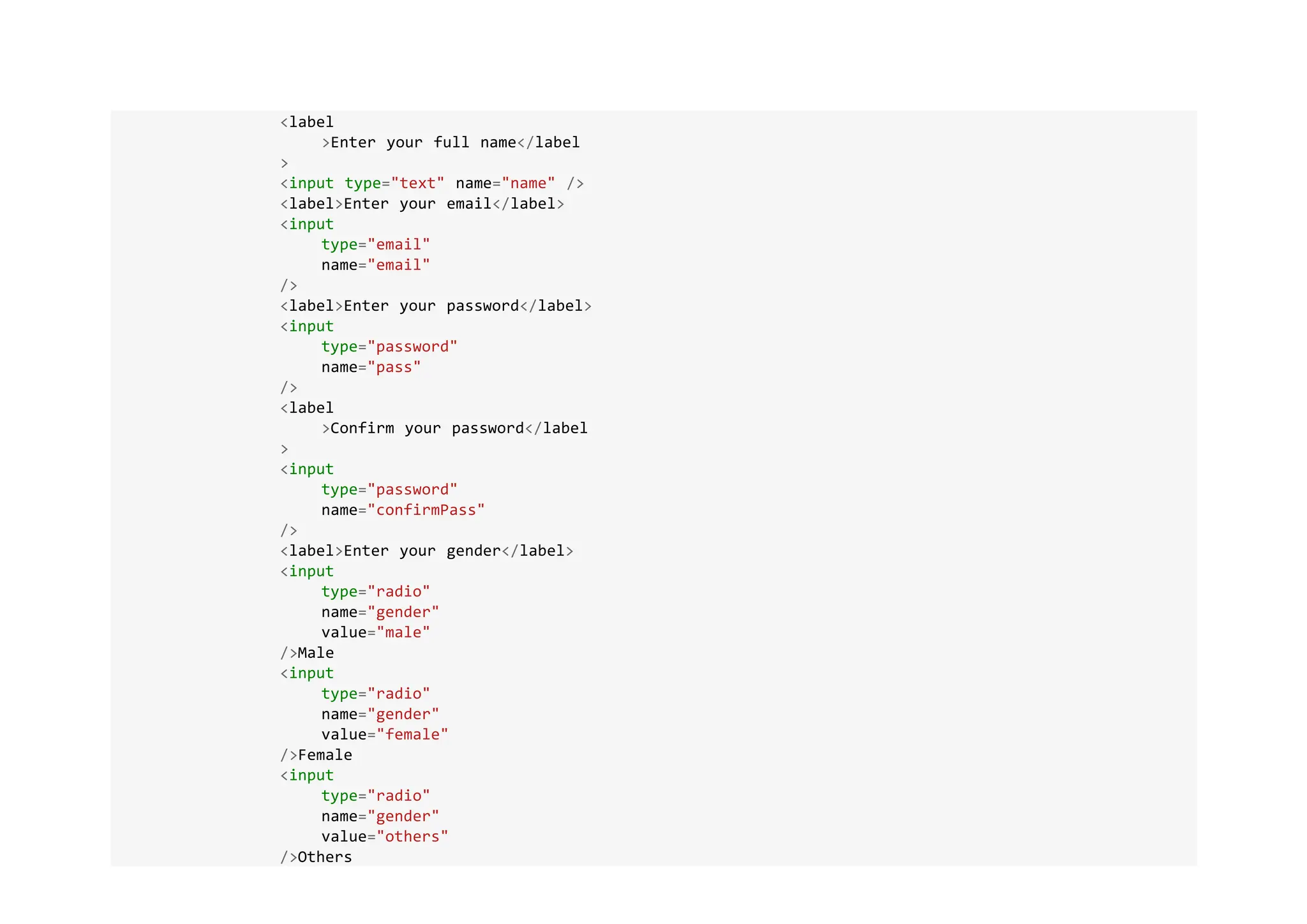Screen dimensions: 1307x924
Task: Click the last type="radio" attribute
Action: [x=375, y=796]
